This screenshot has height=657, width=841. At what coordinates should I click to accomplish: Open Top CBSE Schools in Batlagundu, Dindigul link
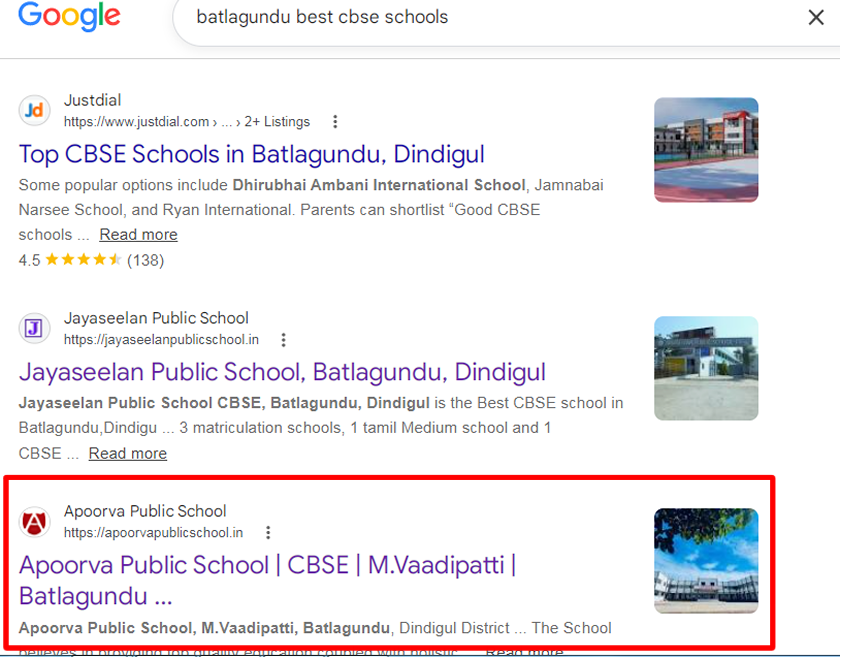(252, 154)
